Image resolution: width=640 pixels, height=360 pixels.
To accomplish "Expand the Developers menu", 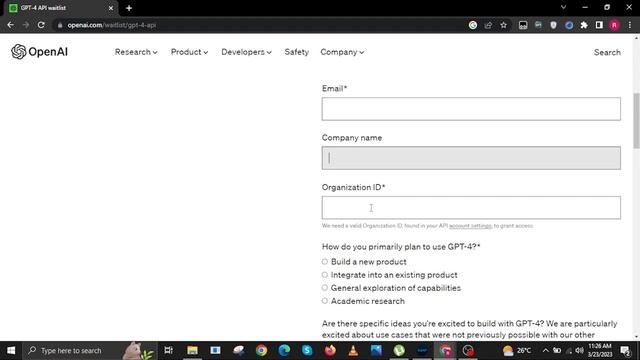I will [x=246, y=52].
